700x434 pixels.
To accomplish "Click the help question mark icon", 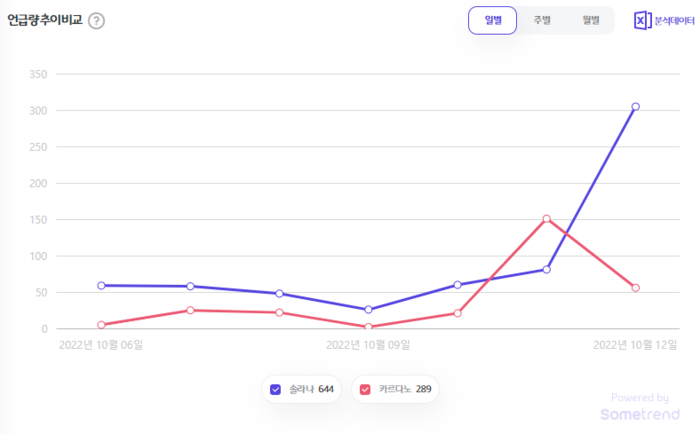I will [x=96, y=21].
